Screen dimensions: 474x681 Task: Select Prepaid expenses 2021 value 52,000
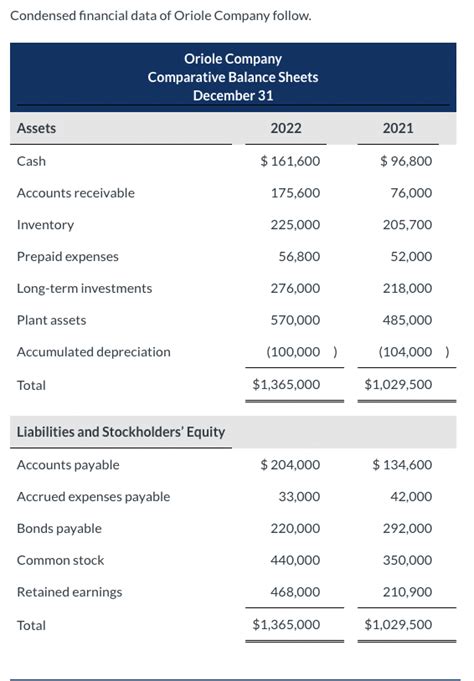411,257
